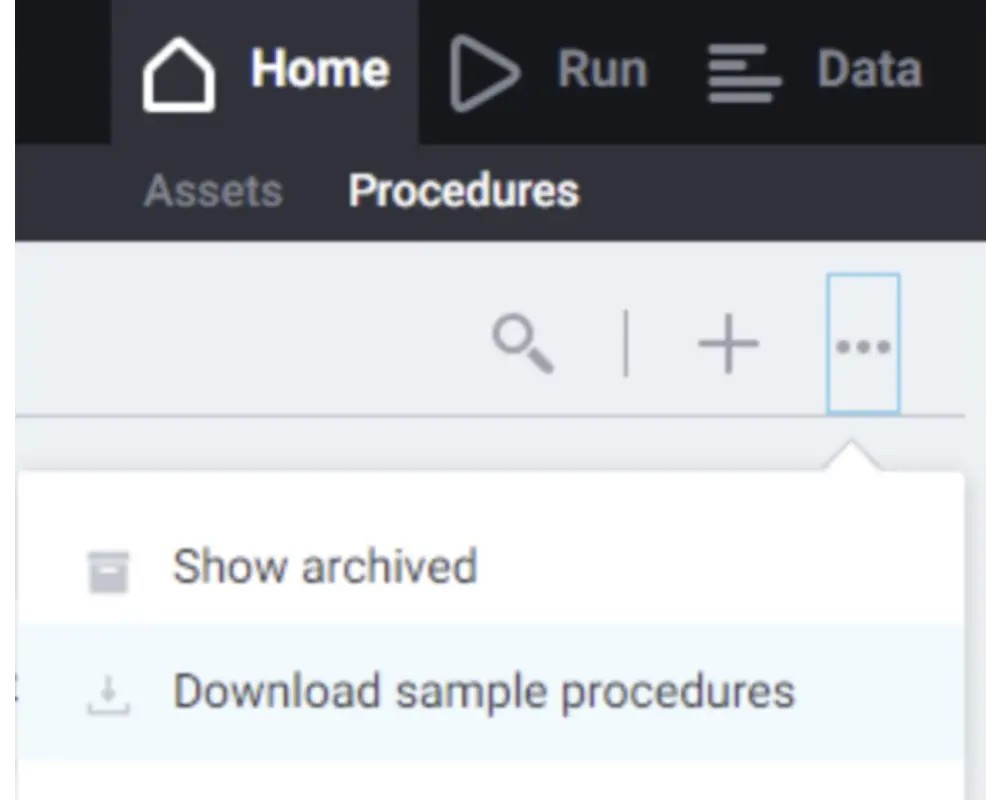
Task: Click the empty menu row below Download
Action: [490, 782]
